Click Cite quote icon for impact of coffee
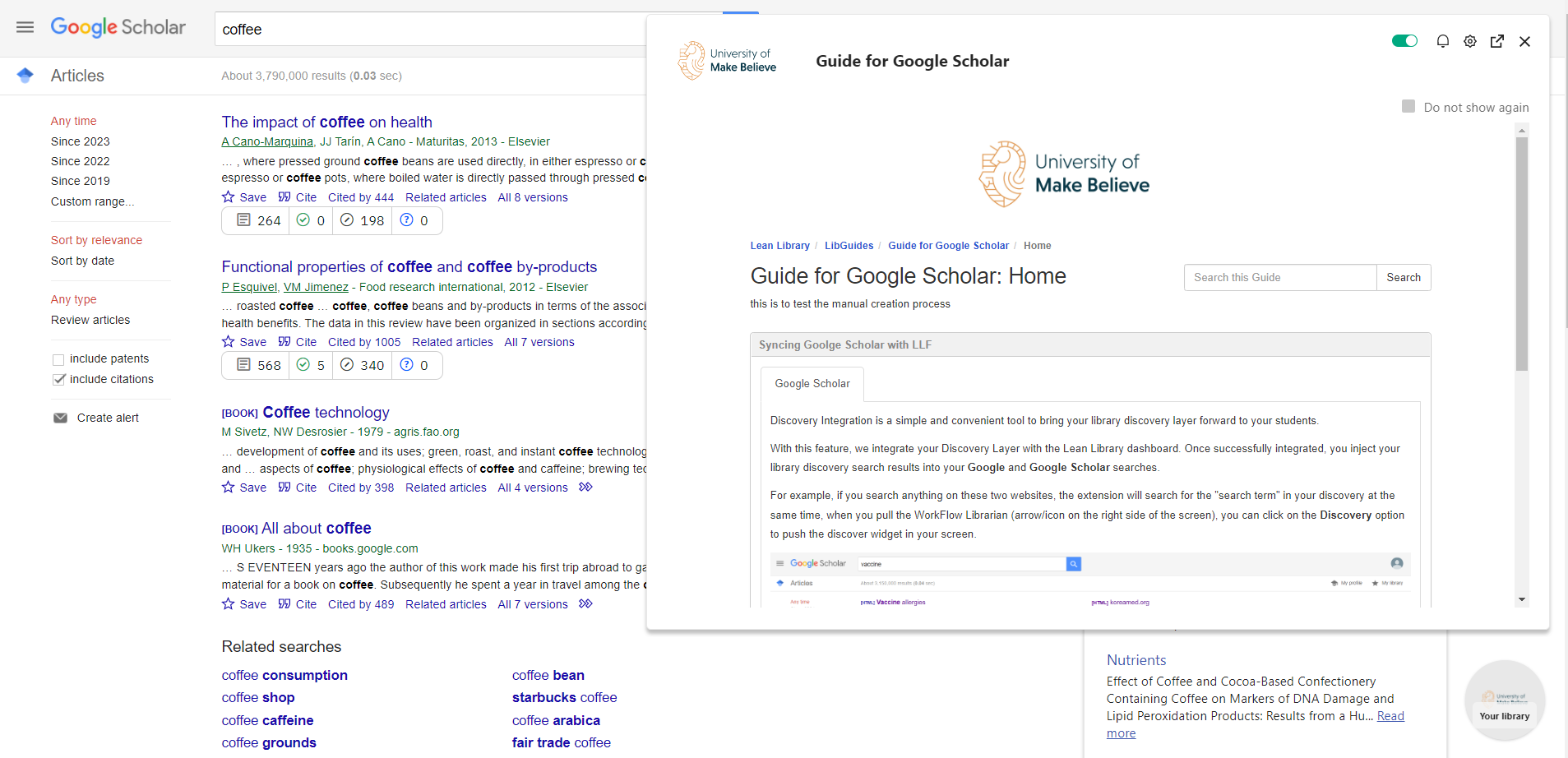Viewport: 1568px width, 758px height. pos(284,196)
